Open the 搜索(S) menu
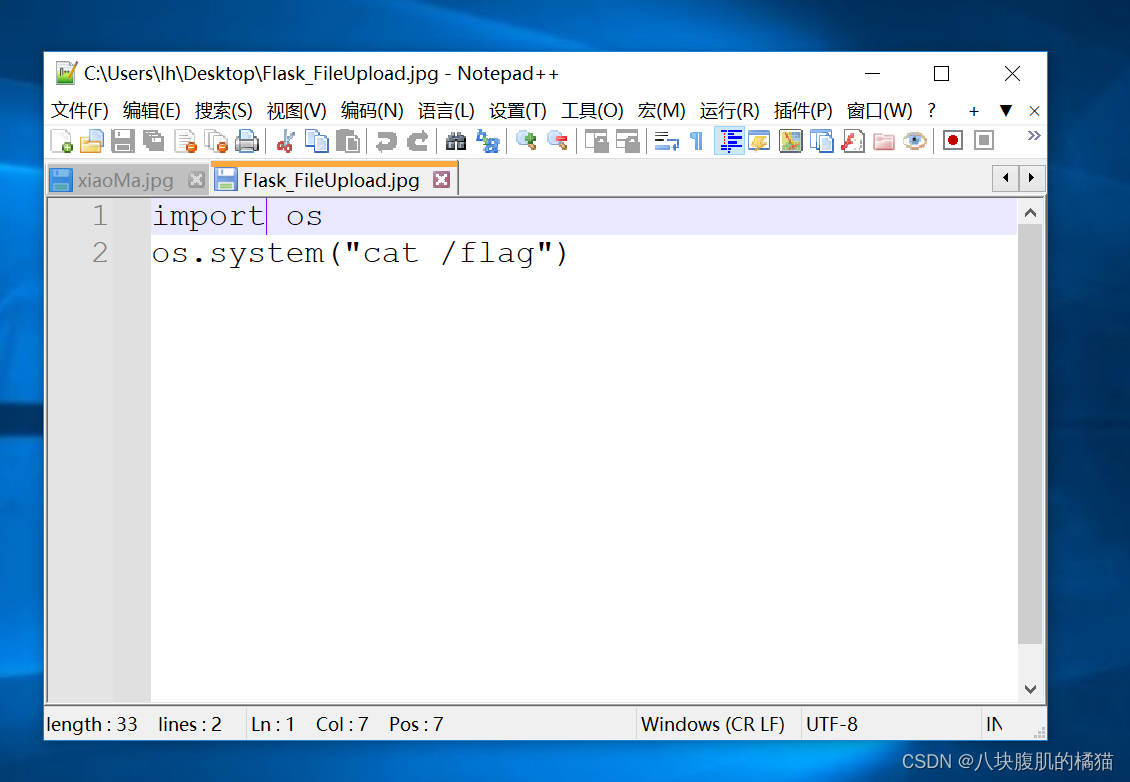This screenshot has height=782, width=1130. (x=223, y=110)
